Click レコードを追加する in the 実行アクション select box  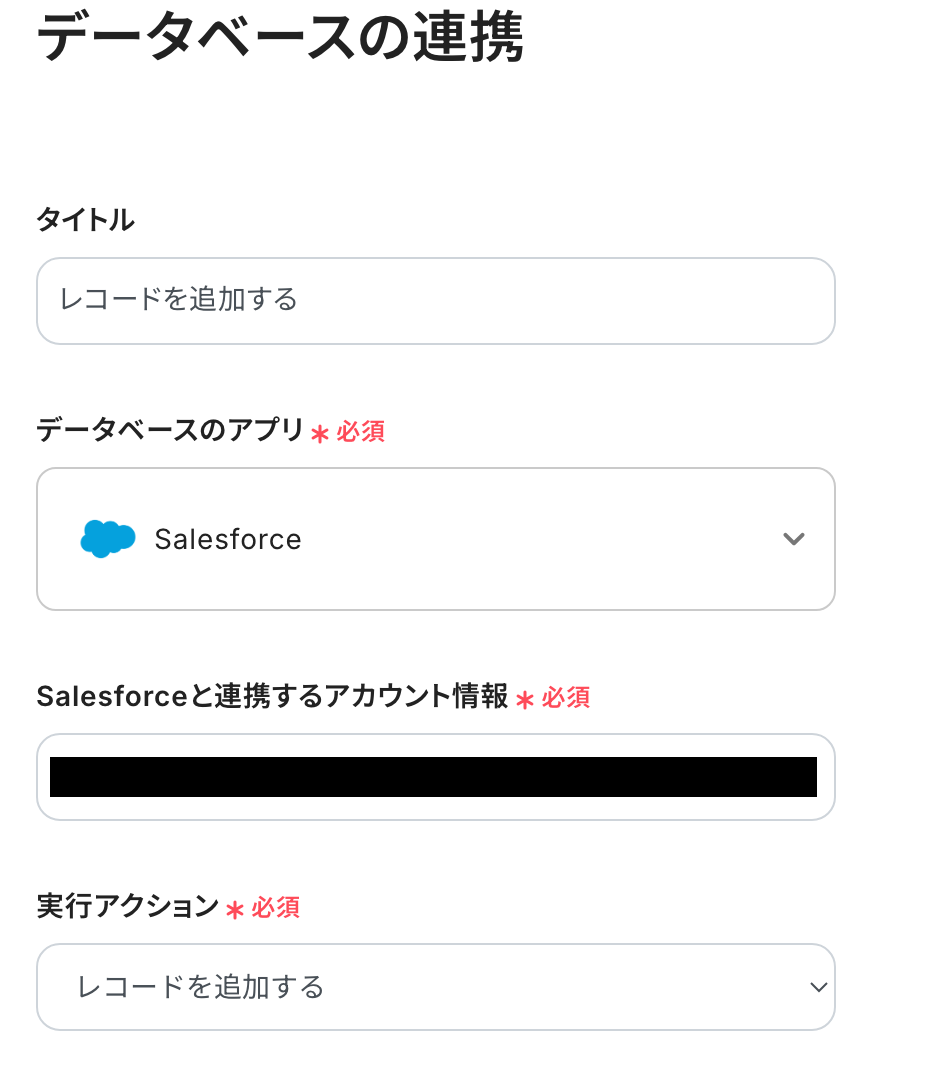201,987
